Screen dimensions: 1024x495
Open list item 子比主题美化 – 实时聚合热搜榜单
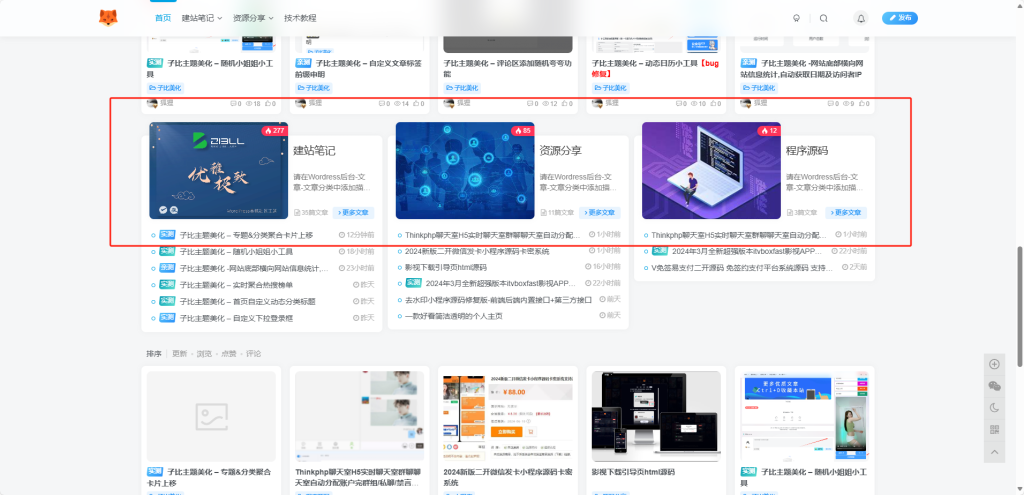click(x=236, y=285)
